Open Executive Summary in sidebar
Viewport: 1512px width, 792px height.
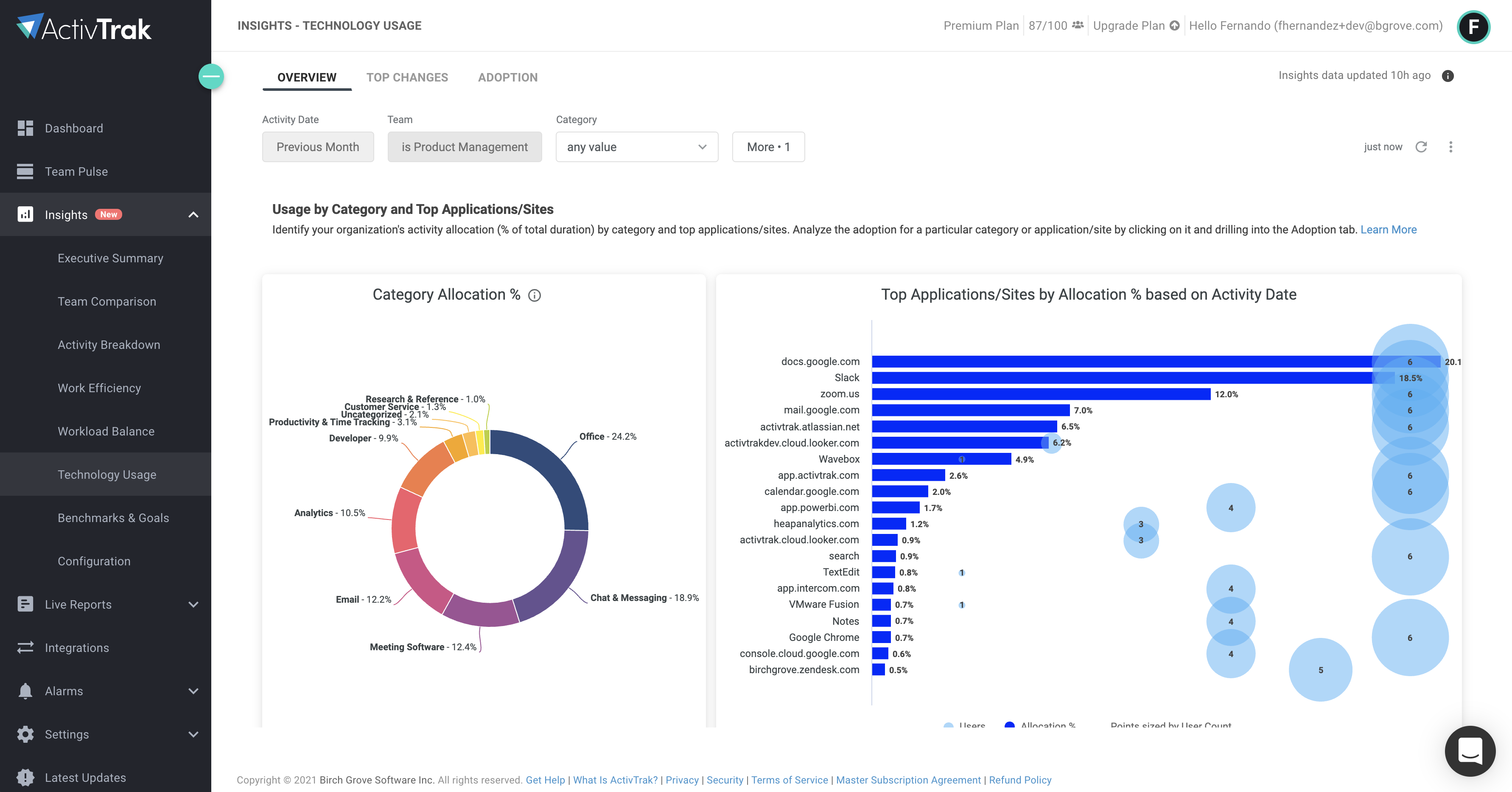tap(110, 258)
